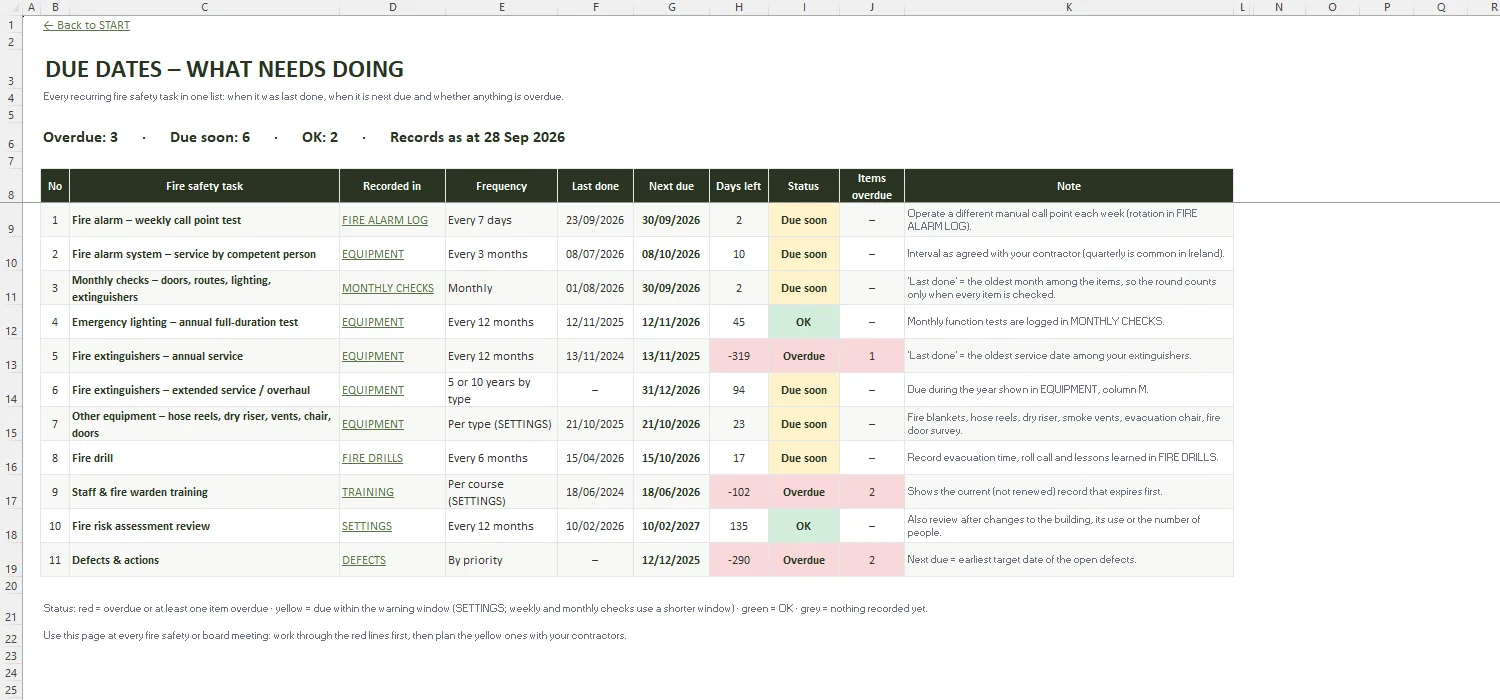The image size is (1500, 700).
Task: Click the 'Days left' header cell
Action: [x=739, y=186]
